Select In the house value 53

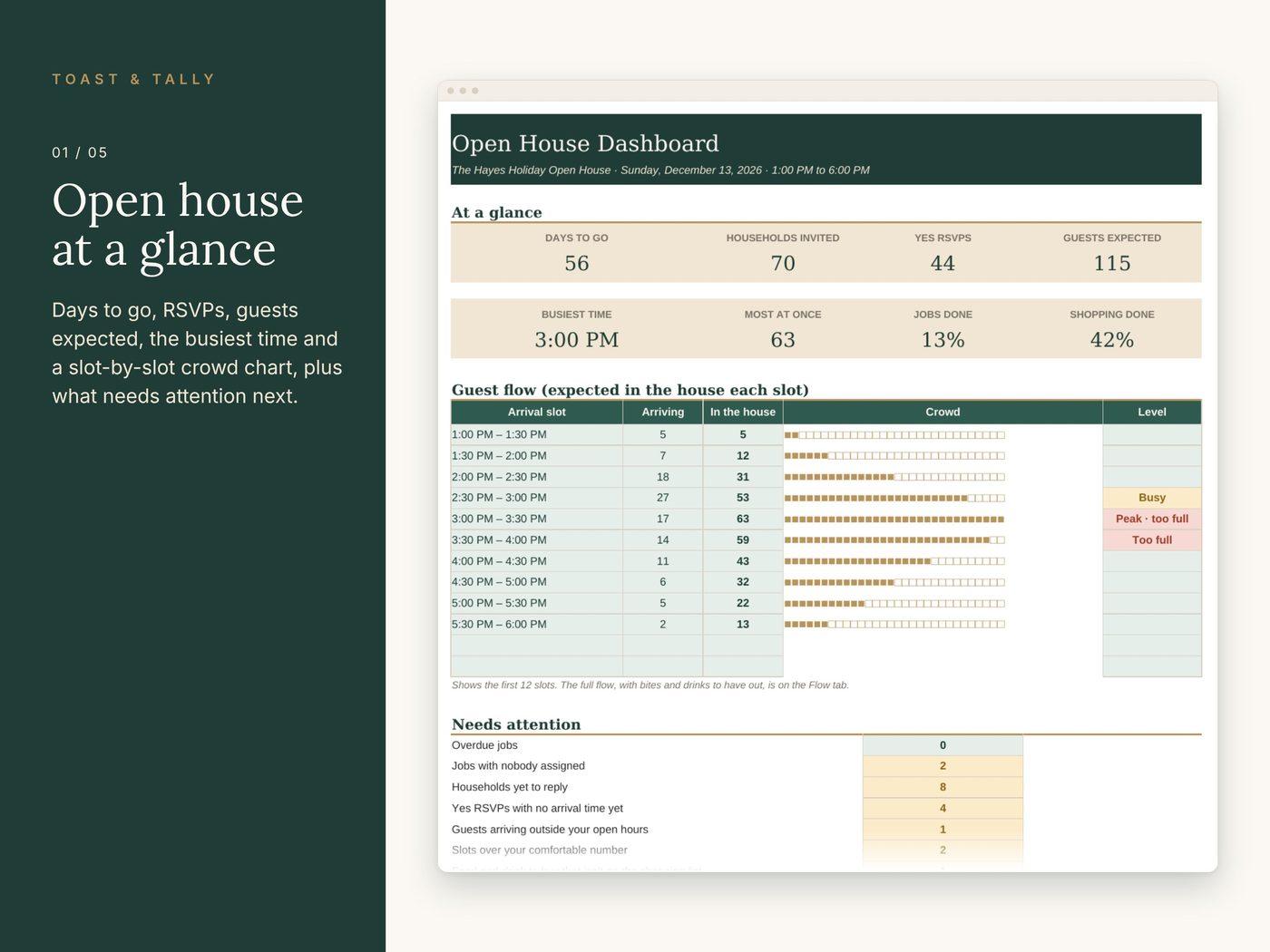pos(743,498)
